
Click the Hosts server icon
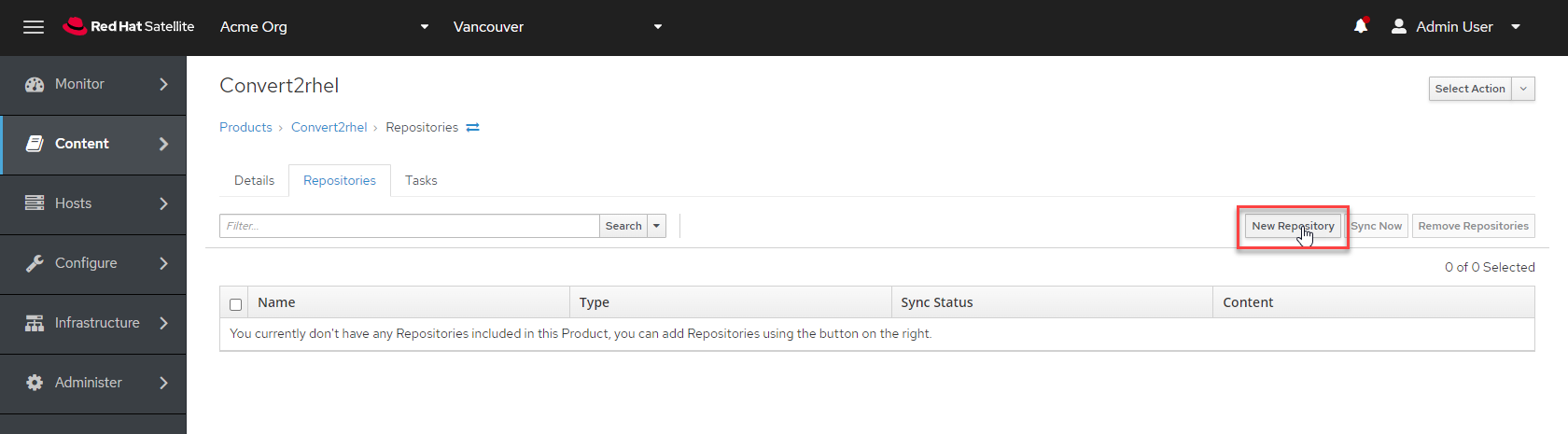[35, 203]
